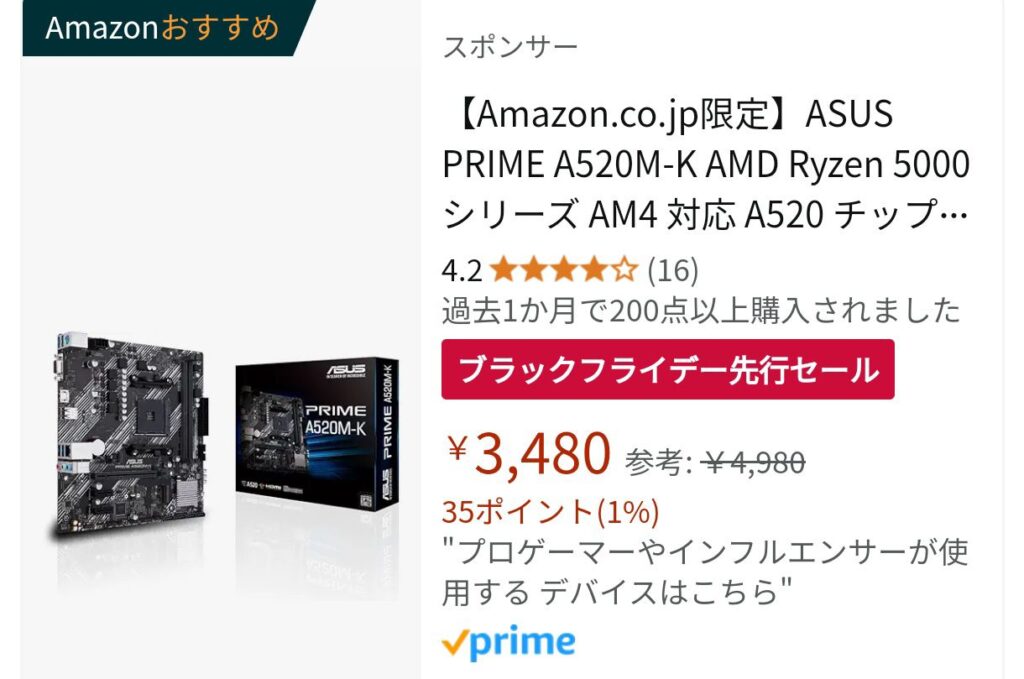Click the empty fifth star
The width and height of the screenshot is (1024, 679).
(x=624, y=270)
